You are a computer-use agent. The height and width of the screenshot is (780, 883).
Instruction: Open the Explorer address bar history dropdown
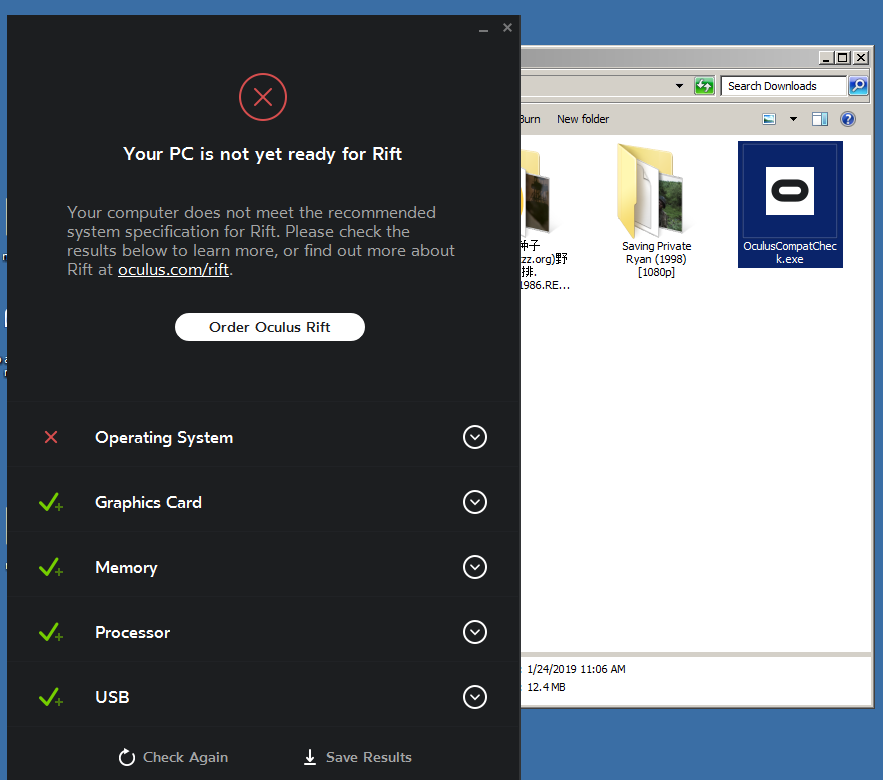(x=679, y=86)
